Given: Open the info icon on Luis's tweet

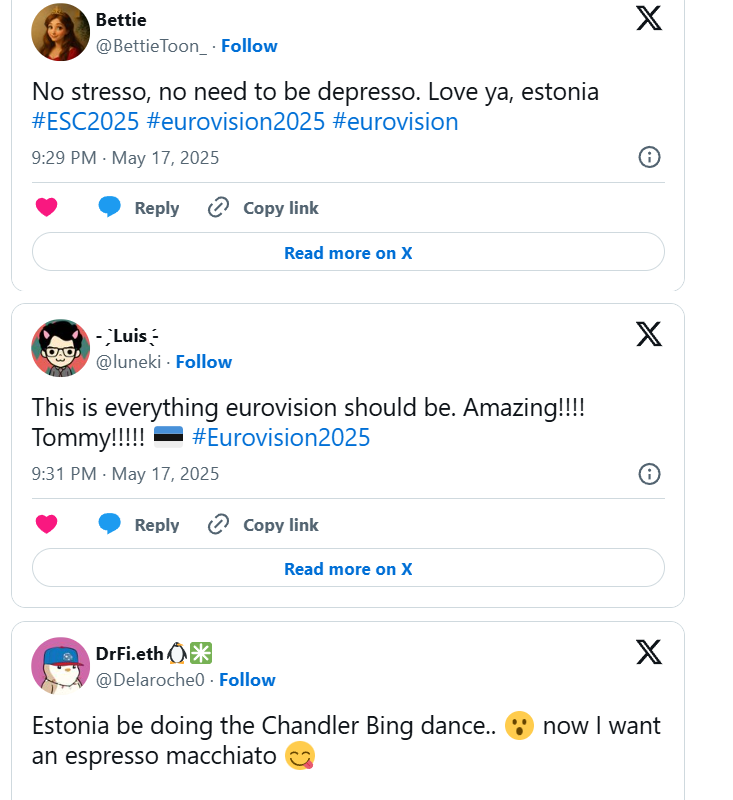Looking at the screenshot, I should pos(649,473).
